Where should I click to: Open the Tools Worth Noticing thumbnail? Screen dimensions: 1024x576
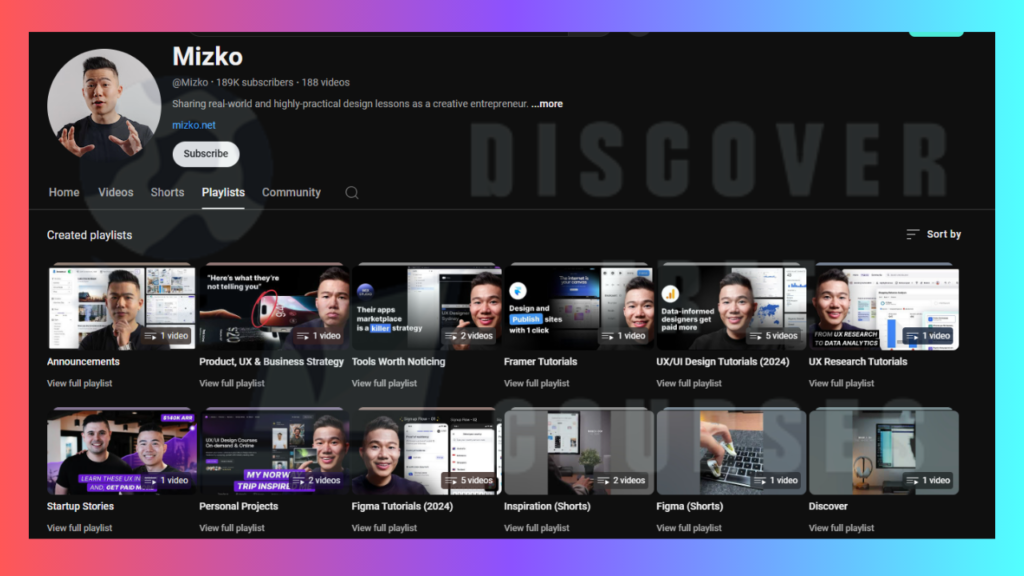426,307
